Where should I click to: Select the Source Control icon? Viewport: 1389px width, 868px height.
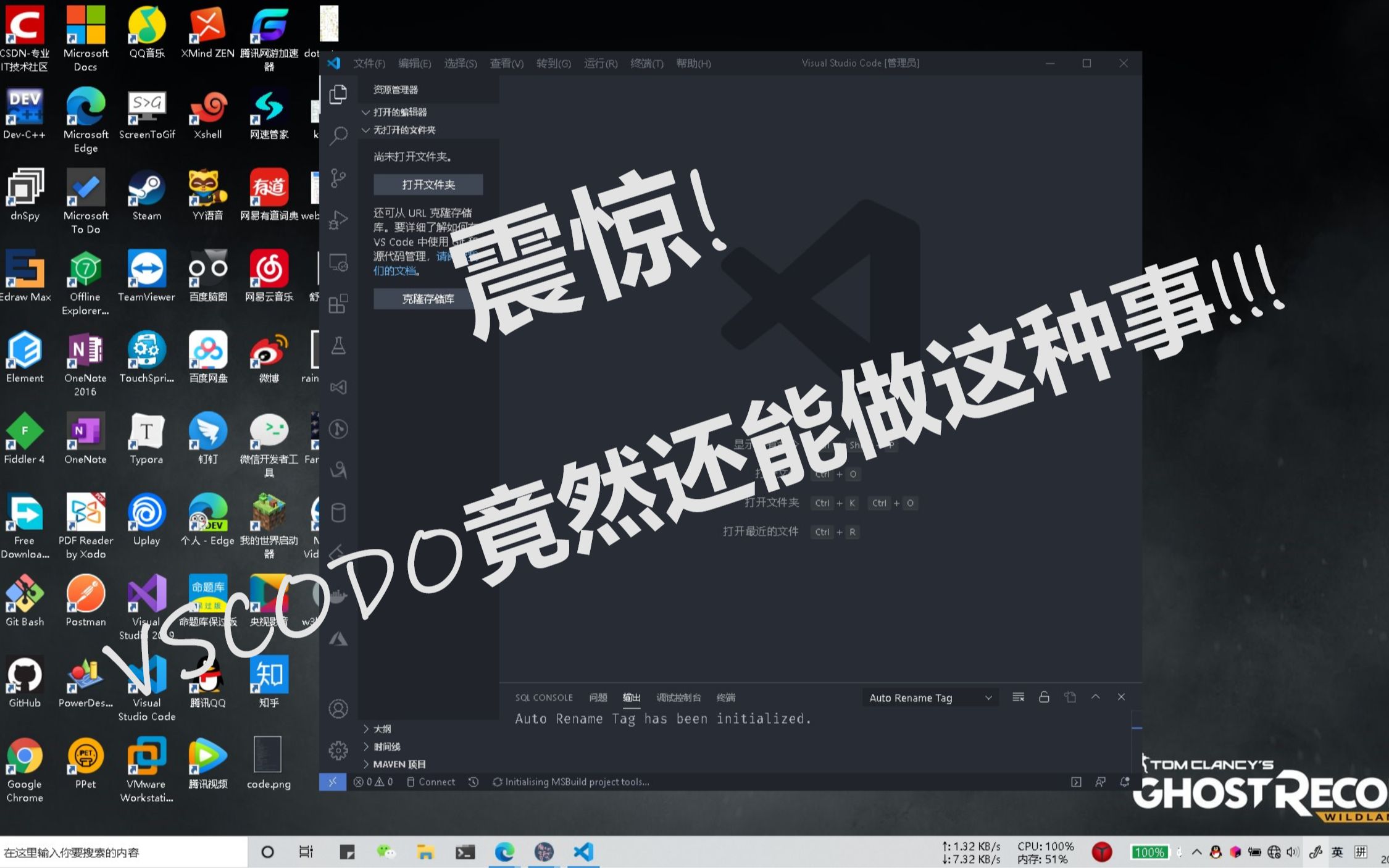pos(338,177)
